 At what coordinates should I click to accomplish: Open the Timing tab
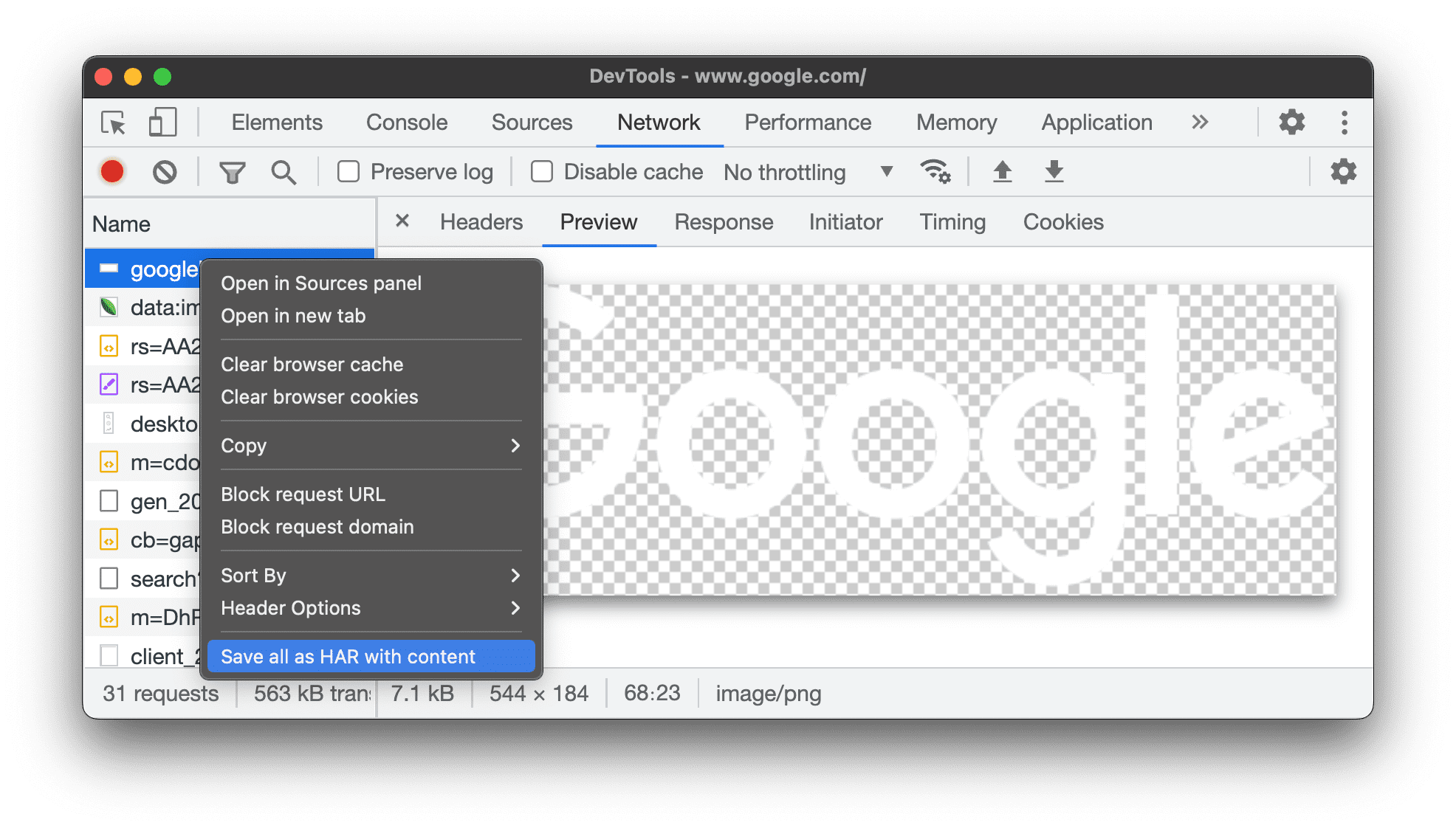coord(951,222)
